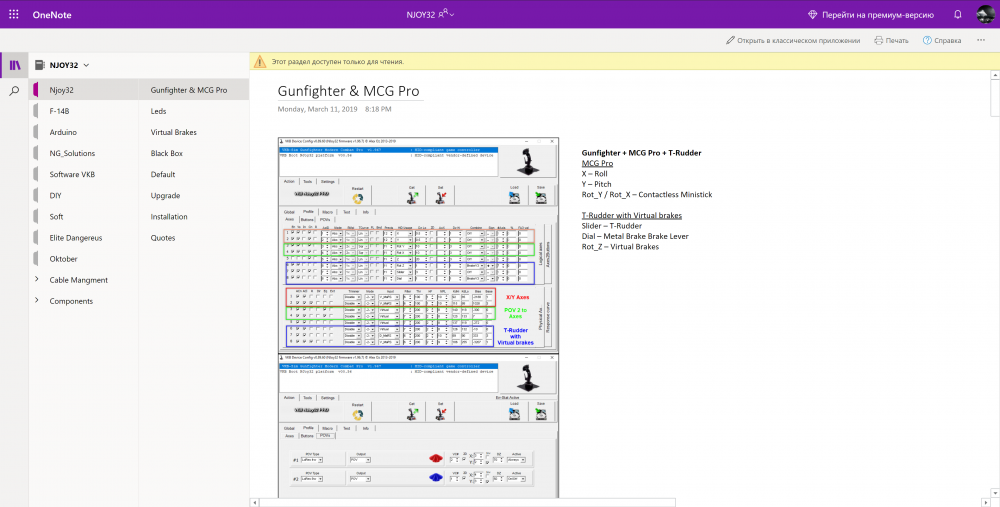Click the NJOY32 notebook book icon
This screenshot has width=1000, height=507.
tap(40, 65)
